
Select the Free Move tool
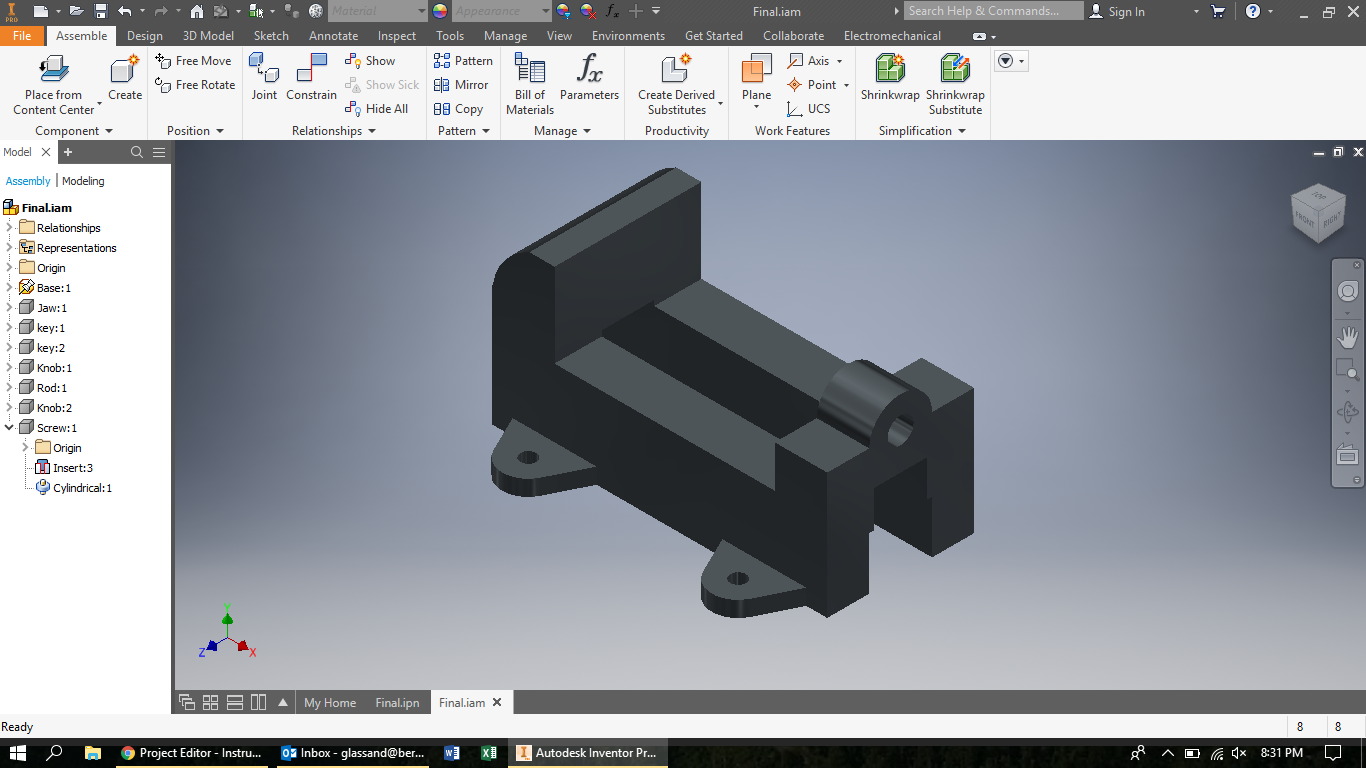coord(194,61)
